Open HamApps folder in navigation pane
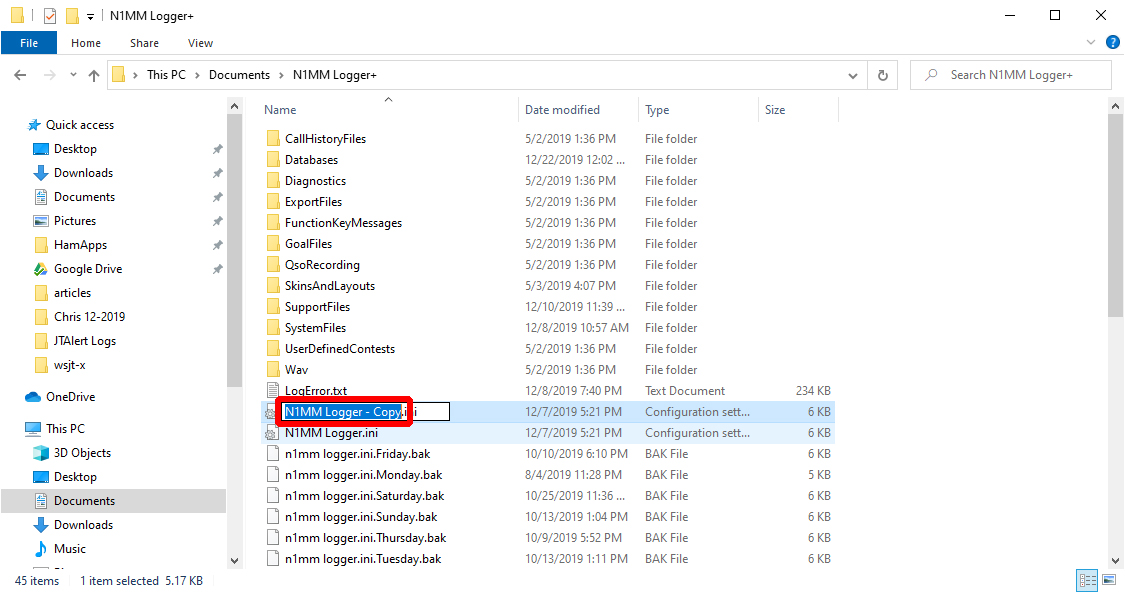 click(80, 245)
